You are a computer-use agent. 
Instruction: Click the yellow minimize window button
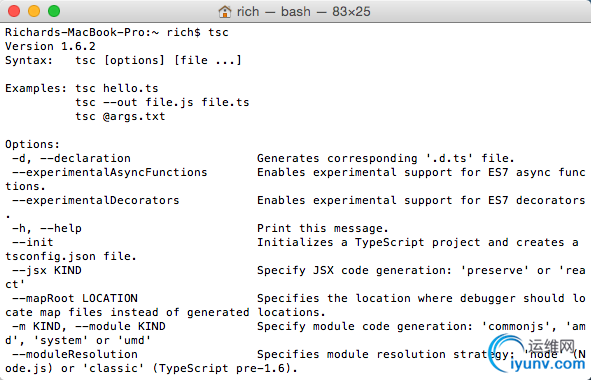(34, 11)
